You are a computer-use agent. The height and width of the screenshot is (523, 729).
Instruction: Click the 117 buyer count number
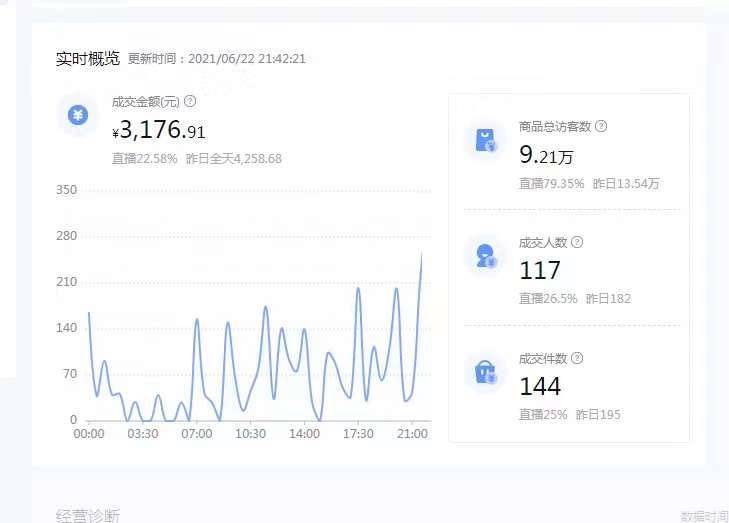click(x=540, y=271)
